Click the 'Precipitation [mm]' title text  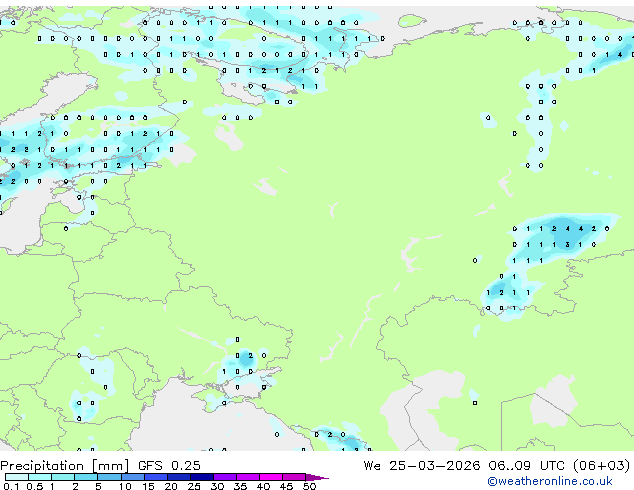64,466
